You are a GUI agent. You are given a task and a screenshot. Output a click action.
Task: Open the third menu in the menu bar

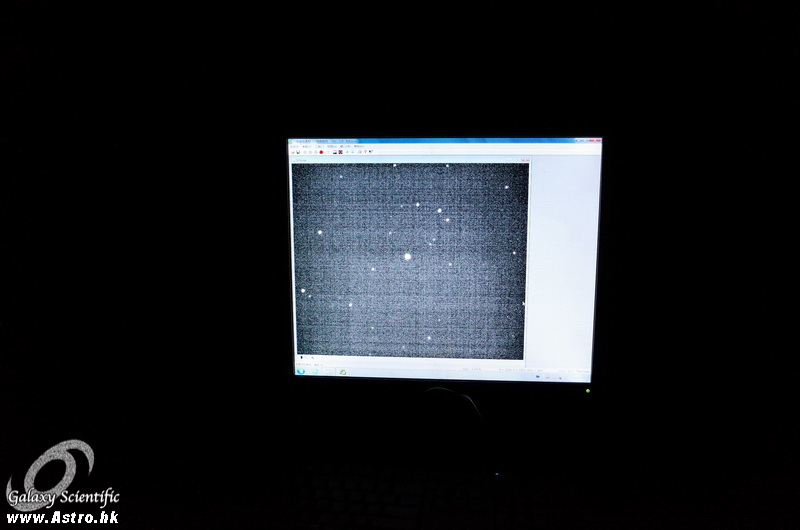coord(321,146)
